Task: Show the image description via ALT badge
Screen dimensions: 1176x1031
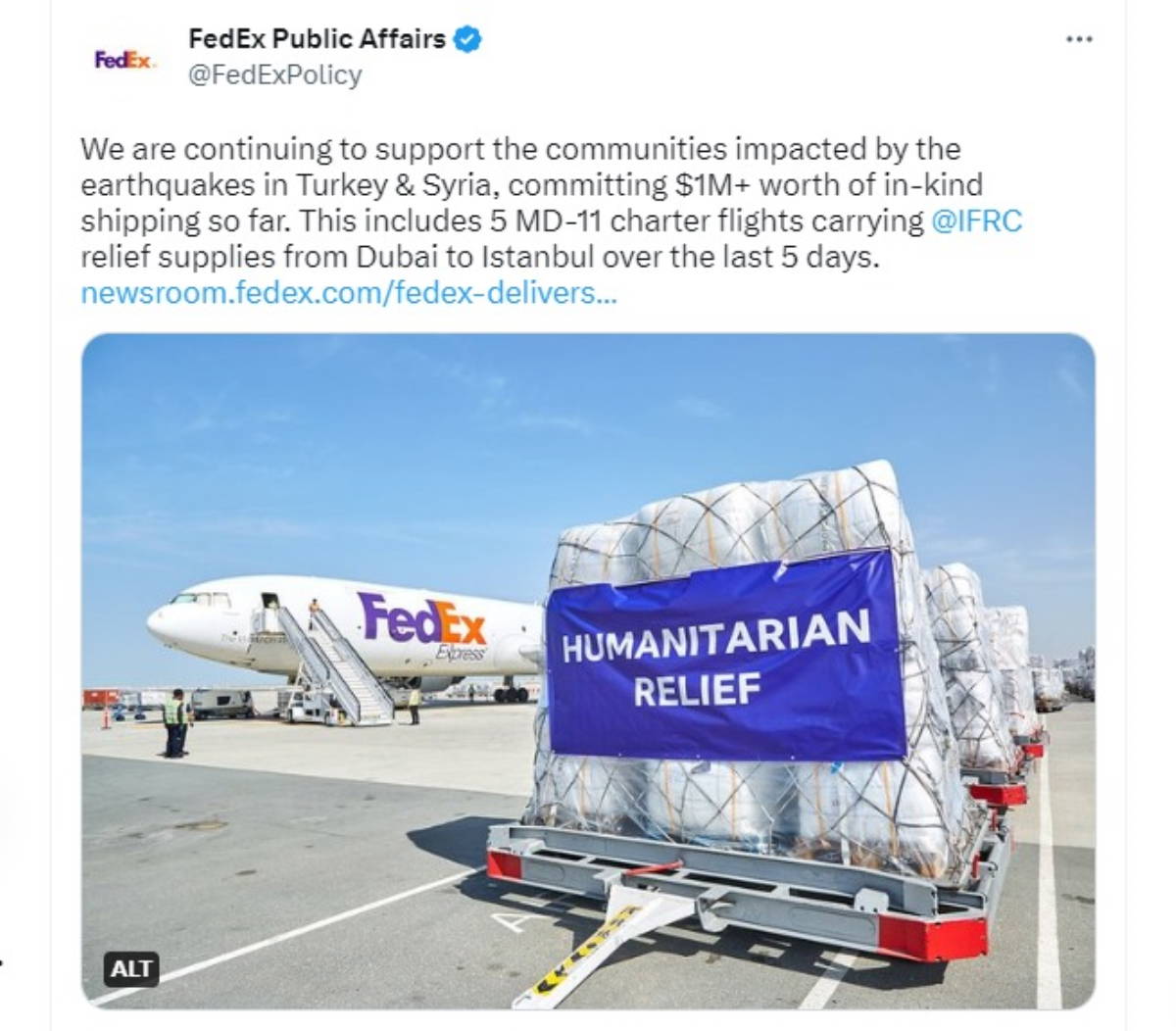Action: [x=131, y=969]
